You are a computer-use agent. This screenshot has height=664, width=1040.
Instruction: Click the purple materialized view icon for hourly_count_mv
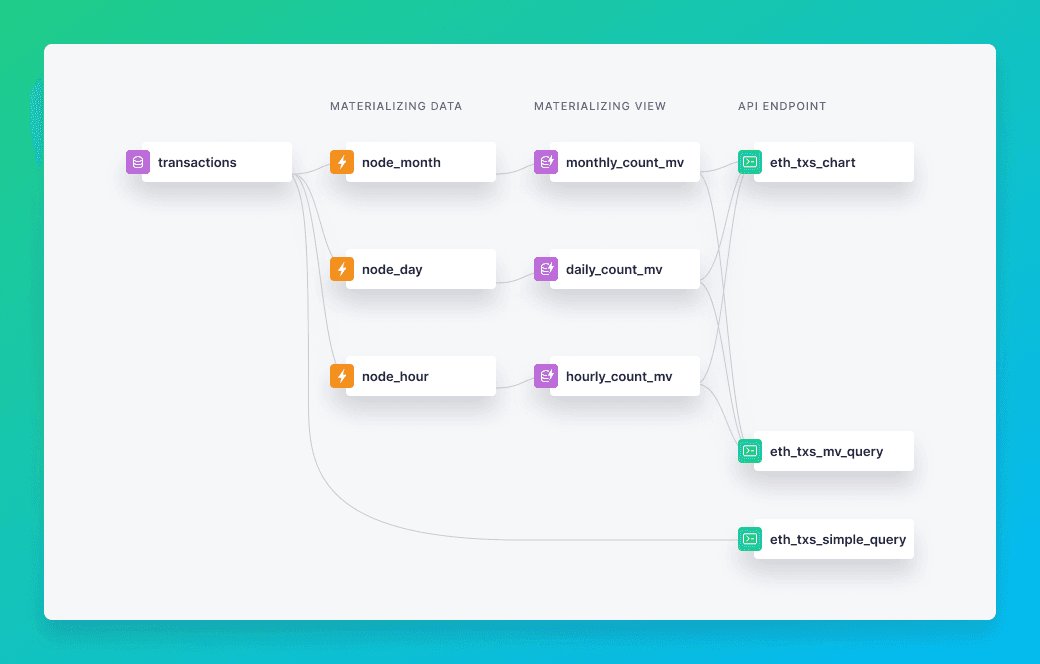tap(546, 376)
